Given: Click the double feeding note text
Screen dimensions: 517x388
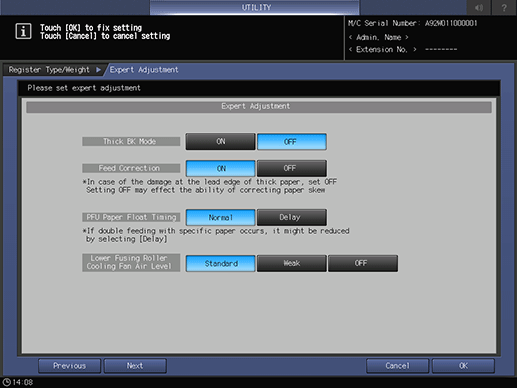Looking at the screenshot, I should 216,235.
